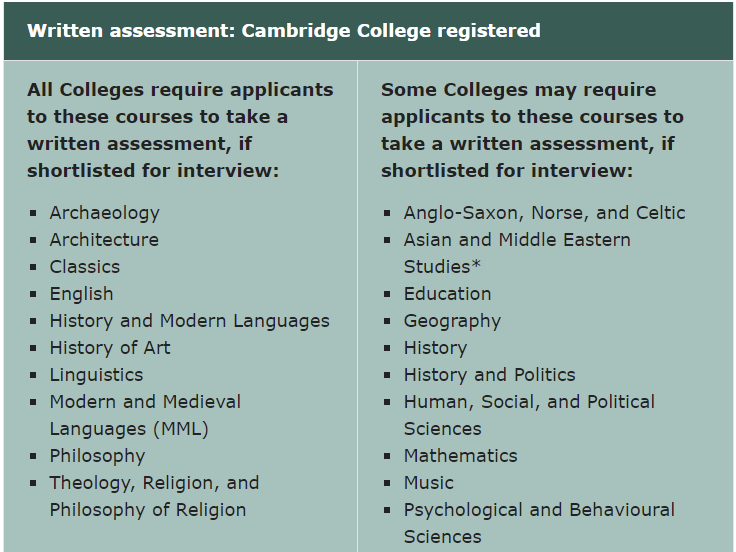Click Philosophy in the left column
Screen dimensions: 736x552
pyautogui.click(x=98, y=456)
